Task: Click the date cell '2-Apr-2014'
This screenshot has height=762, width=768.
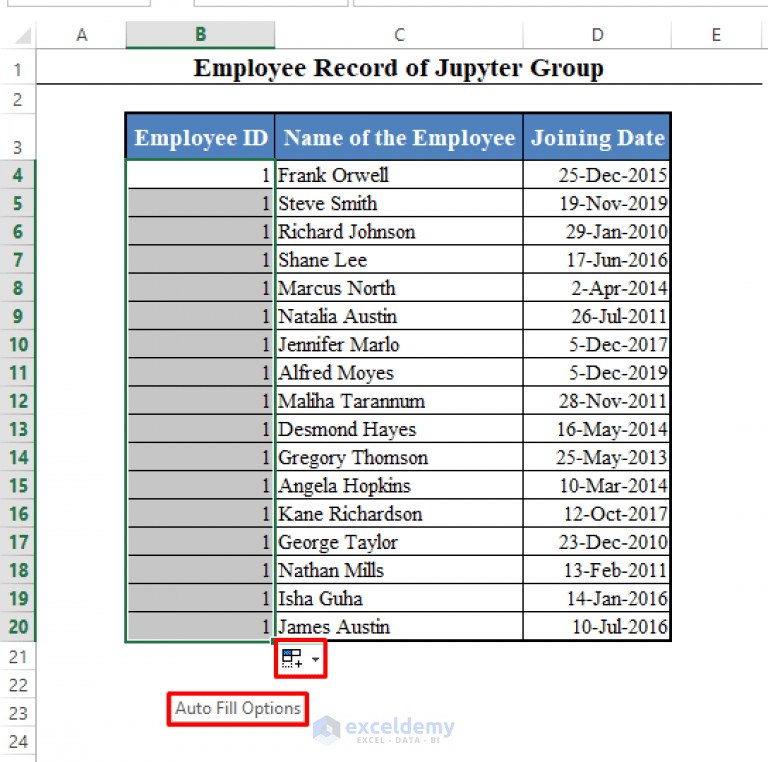Action: 597,288
